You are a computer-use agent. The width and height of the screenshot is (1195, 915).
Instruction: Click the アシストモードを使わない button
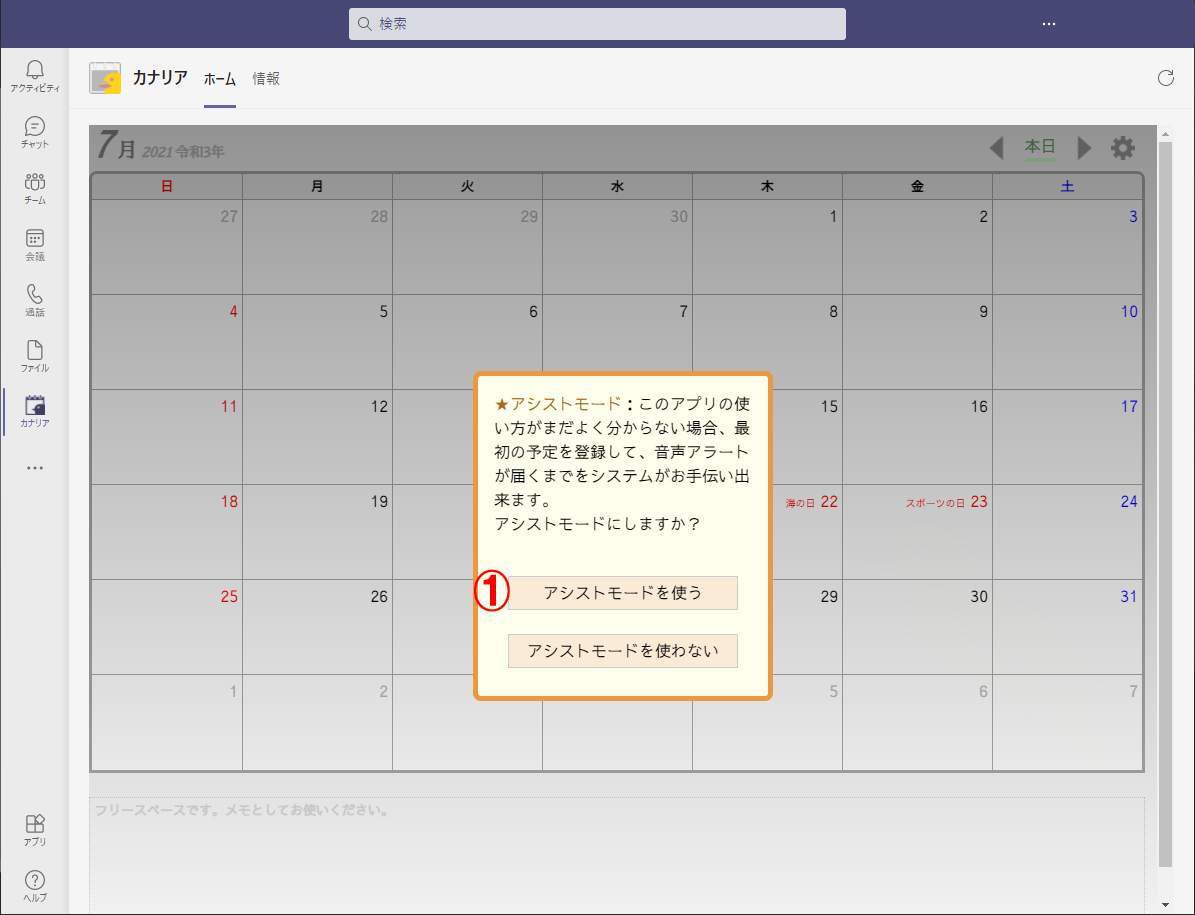tap(623, 651)
